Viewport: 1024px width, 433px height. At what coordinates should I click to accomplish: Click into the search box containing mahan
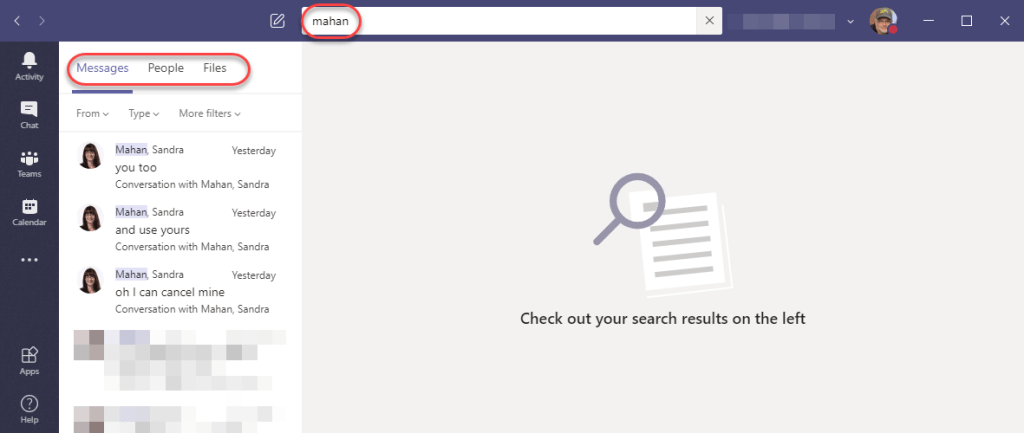[x=499, y=21]
